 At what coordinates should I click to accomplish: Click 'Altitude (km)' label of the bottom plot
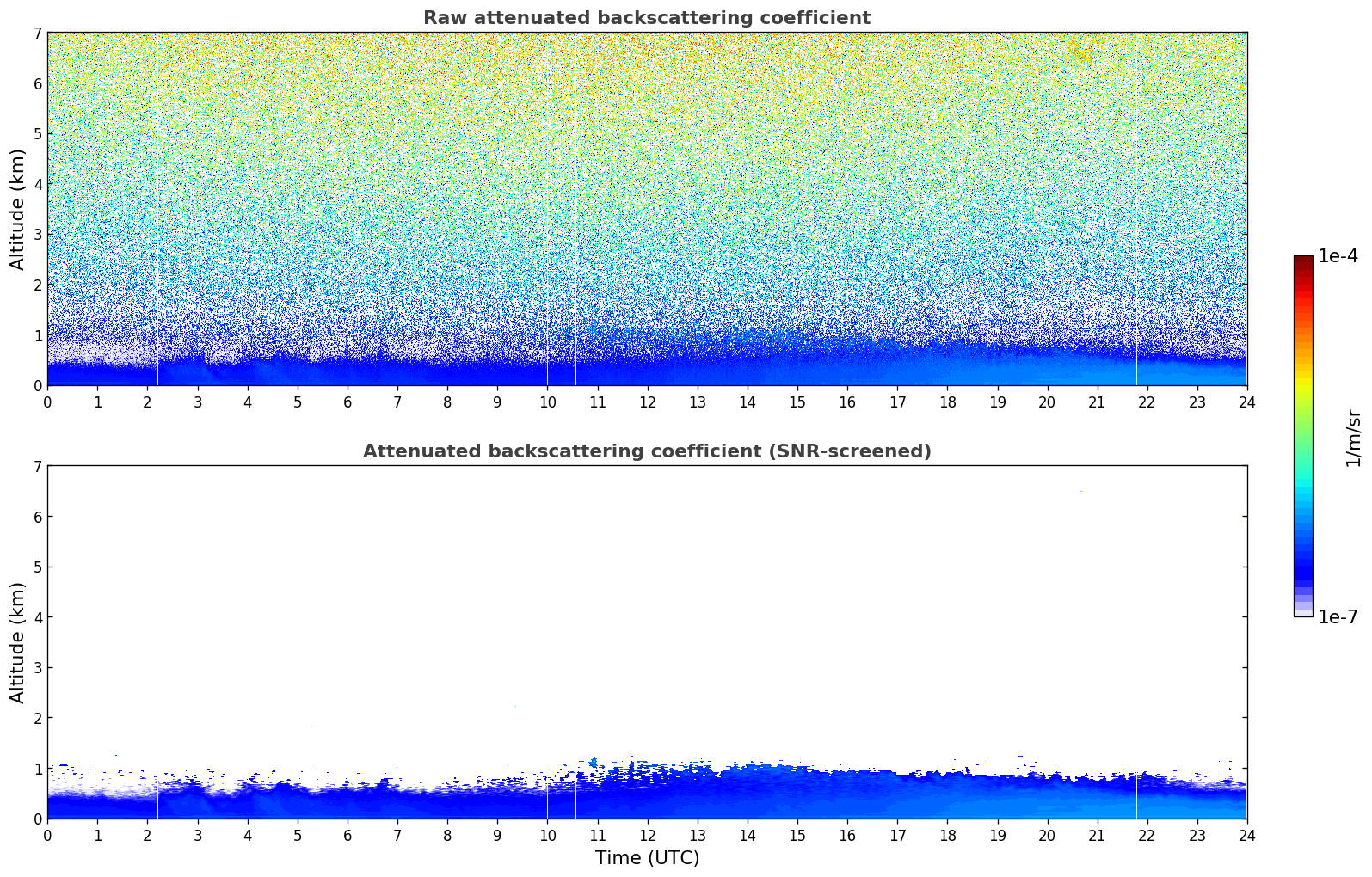(18, 642)
